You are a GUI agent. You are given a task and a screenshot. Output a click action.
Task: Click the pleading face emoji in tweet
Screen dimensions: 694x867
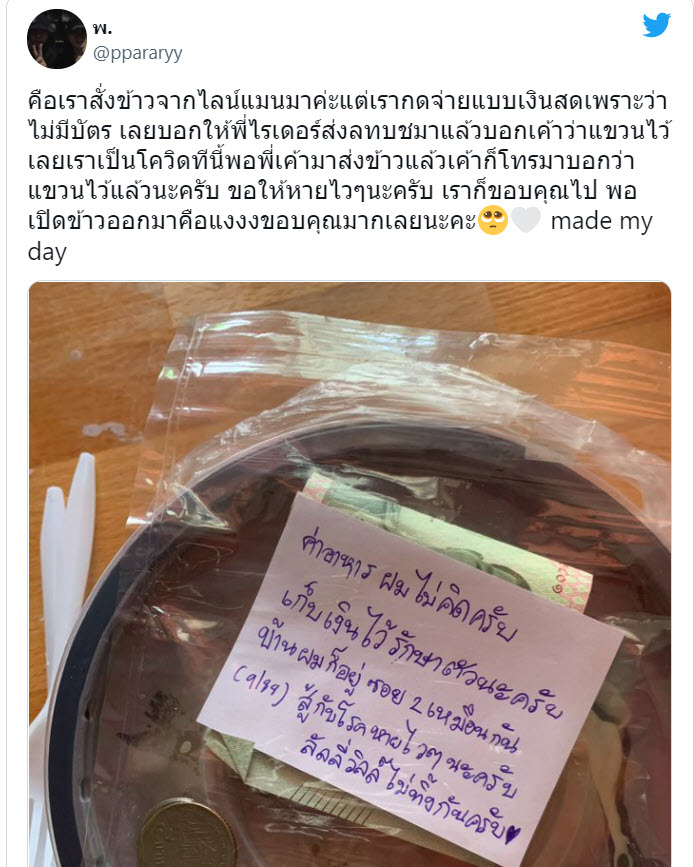(x=493, y=220)
